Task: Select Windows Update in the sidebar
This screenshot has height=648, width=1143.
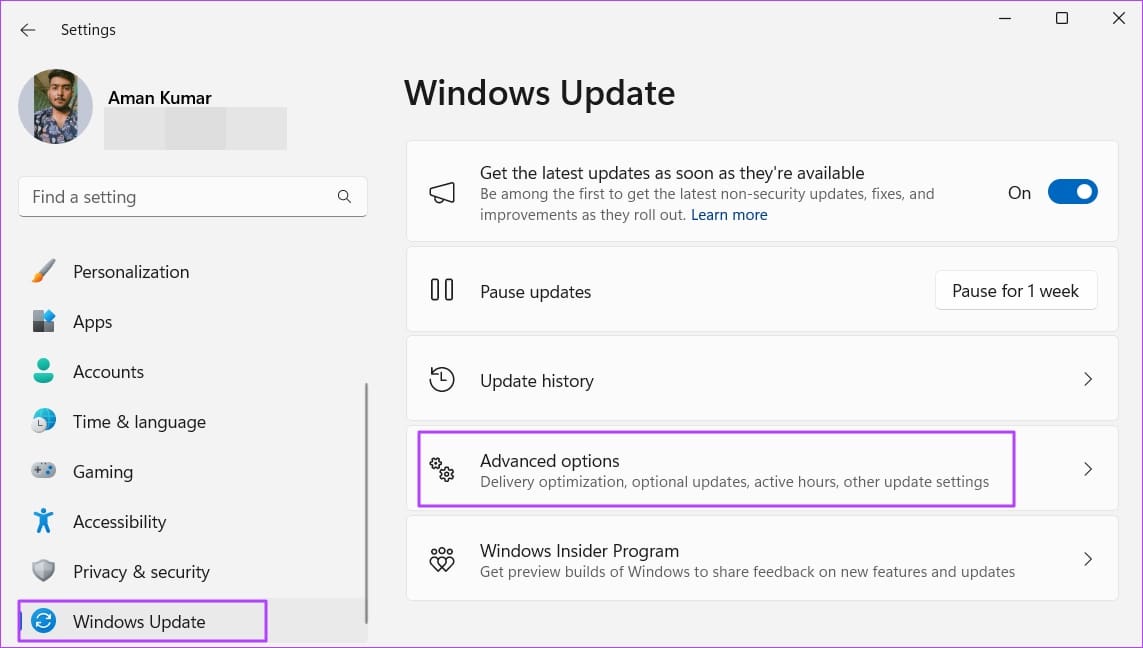Action: pos(140,621)
